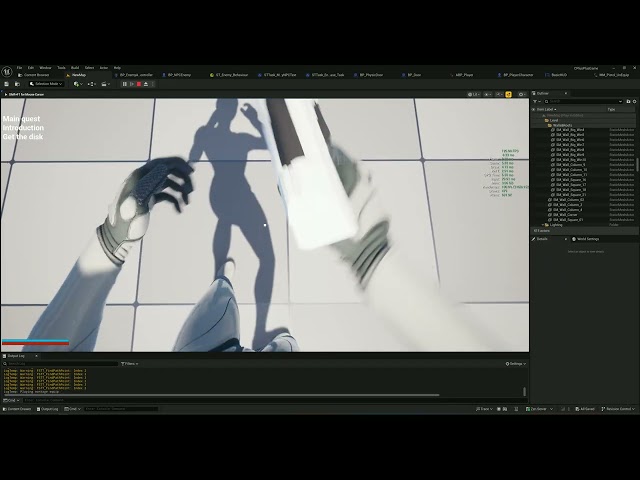Open the Build menu
The height and width of the screenshot is (480, 640).
tap(75, 68)
